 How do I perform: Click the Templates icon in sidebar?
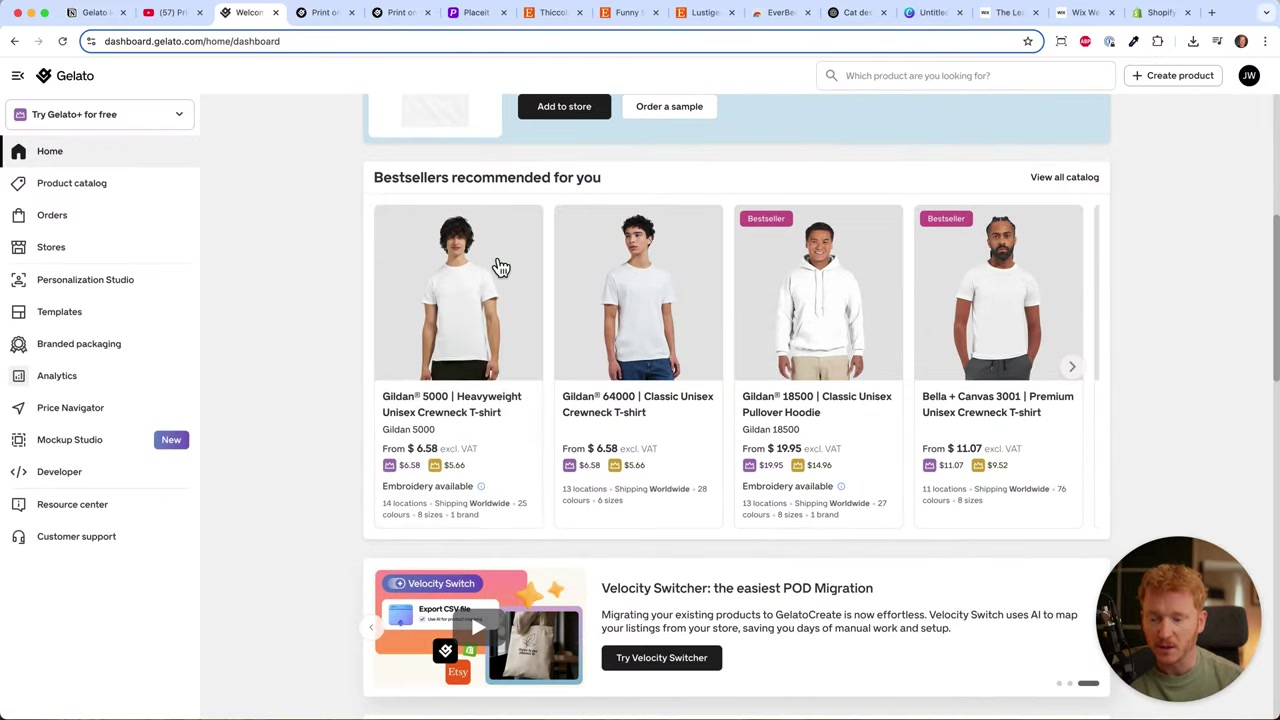[x=18, y=312]
